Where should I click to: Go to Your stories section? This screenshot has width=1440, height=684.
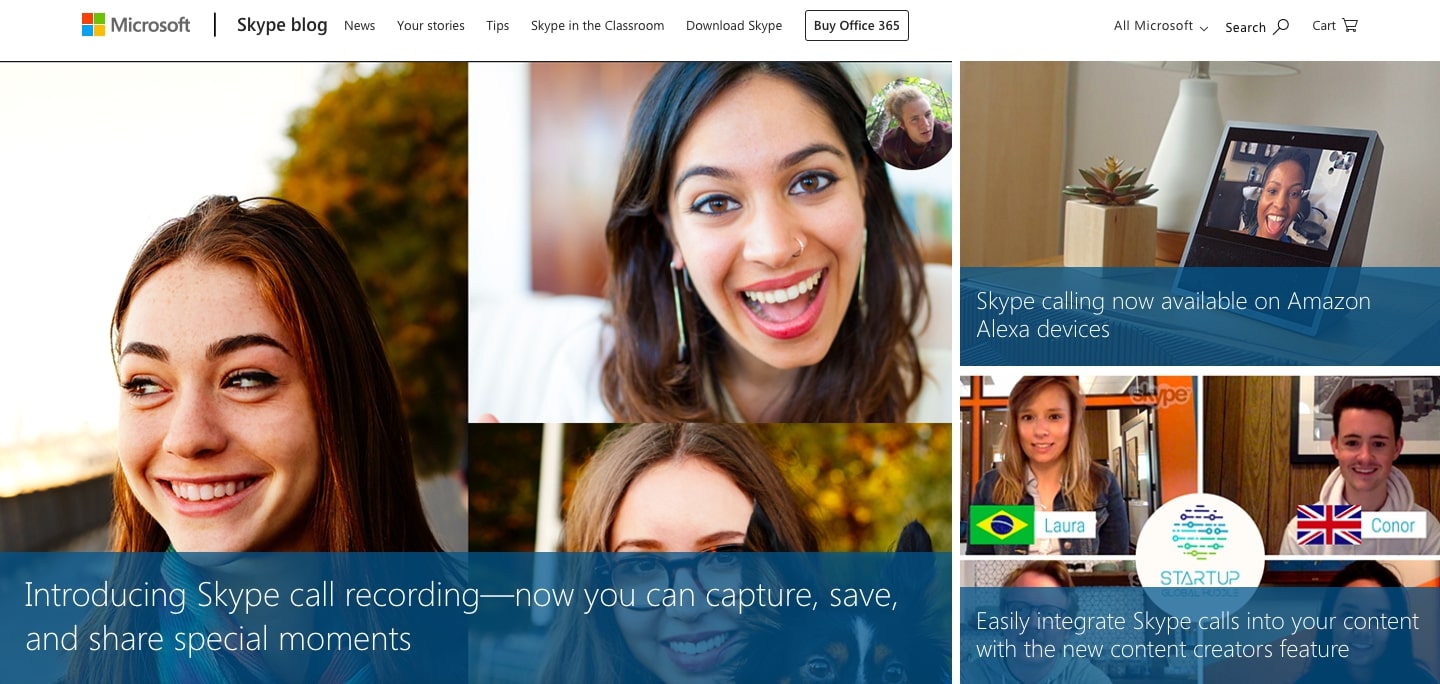click(431, 26)
